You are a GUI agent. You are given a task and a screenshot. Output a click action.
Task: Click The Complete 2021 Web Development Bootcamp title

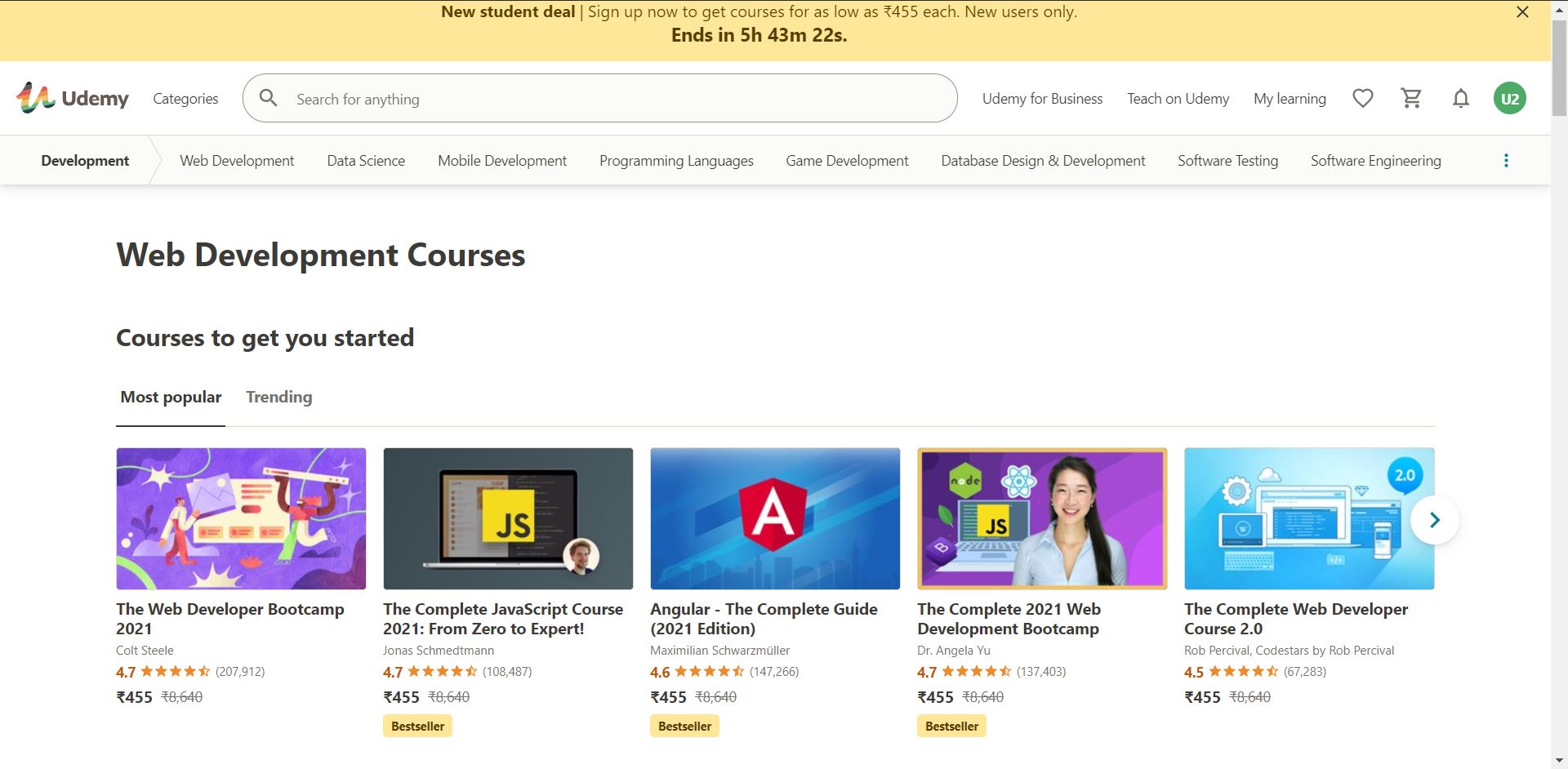pyautogui.click(x=1009, y=619)
